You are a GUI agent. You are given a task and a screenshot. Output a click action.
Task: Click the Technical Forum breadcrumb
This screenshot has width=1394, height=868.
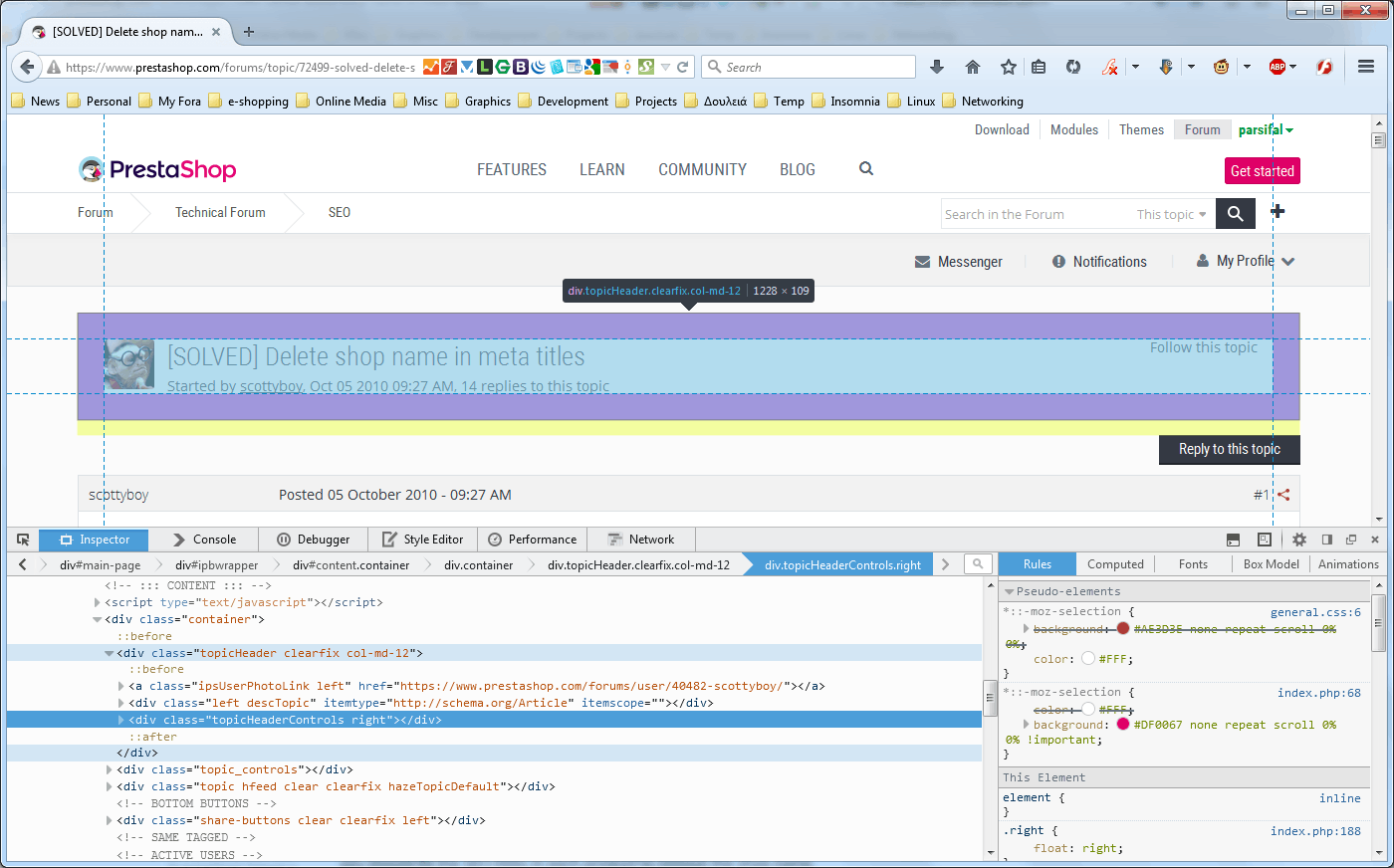(220, 212)
